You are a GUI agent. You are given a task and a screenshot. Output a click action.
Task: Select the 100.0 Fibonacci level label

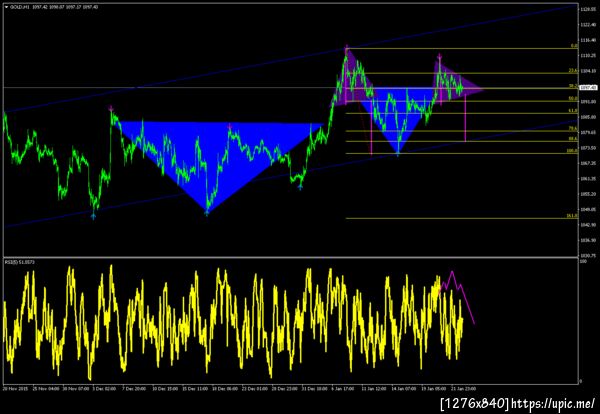(x=572, y=151)
